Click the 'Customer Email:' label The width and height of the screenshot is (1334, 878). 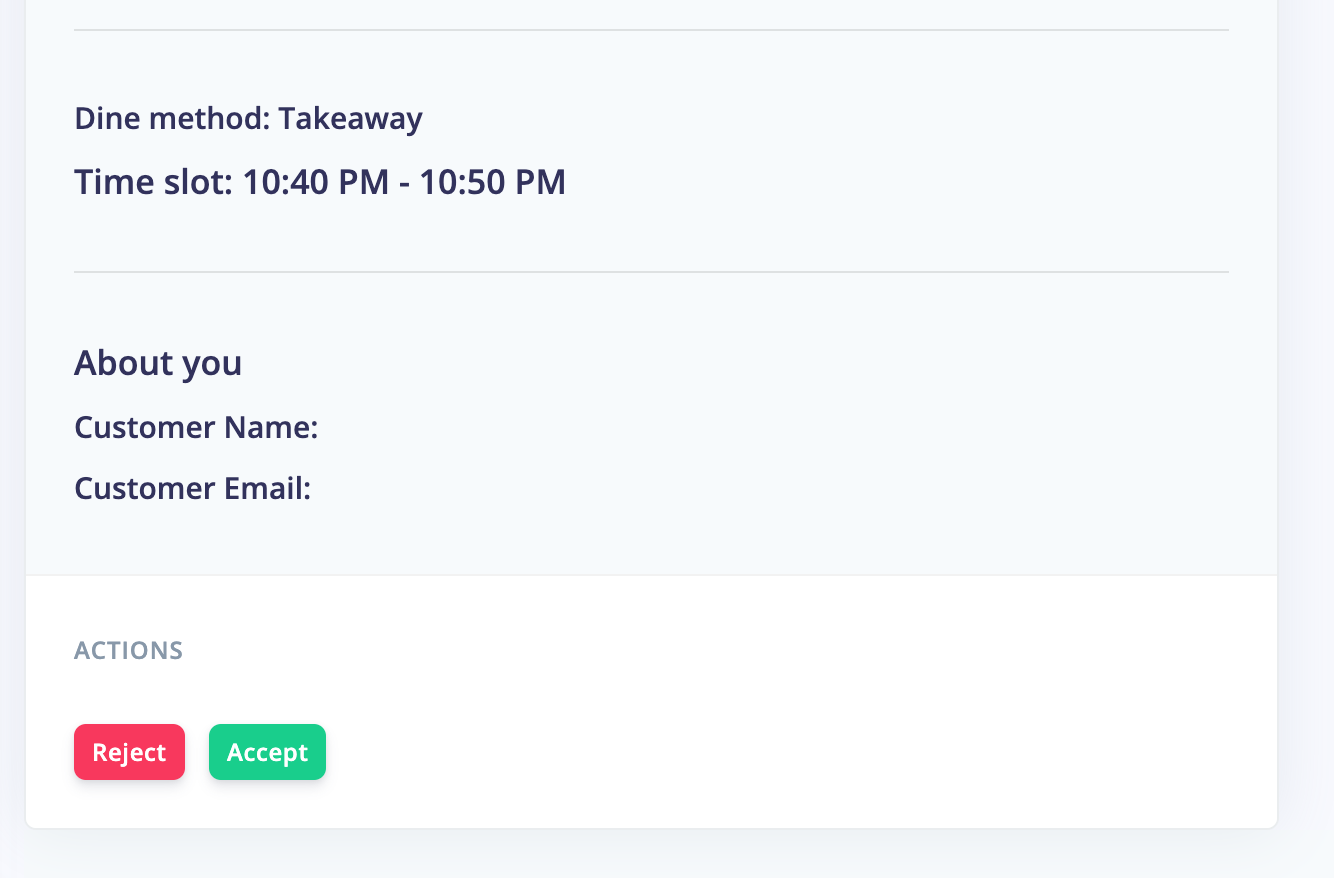193,489
